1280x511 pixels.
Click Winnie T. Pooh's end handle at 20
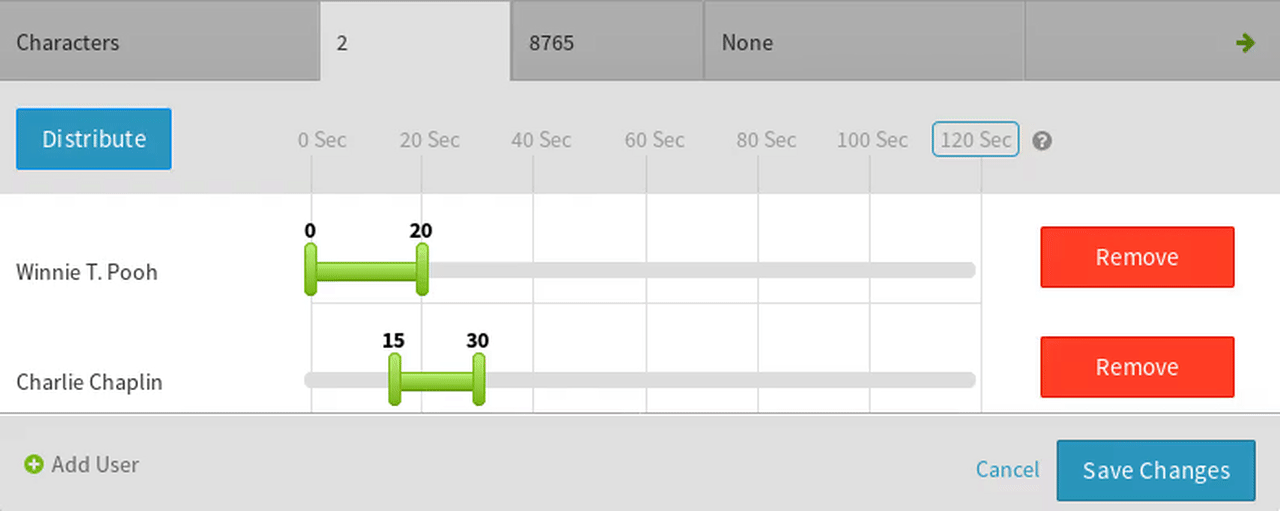pos(422,270)
